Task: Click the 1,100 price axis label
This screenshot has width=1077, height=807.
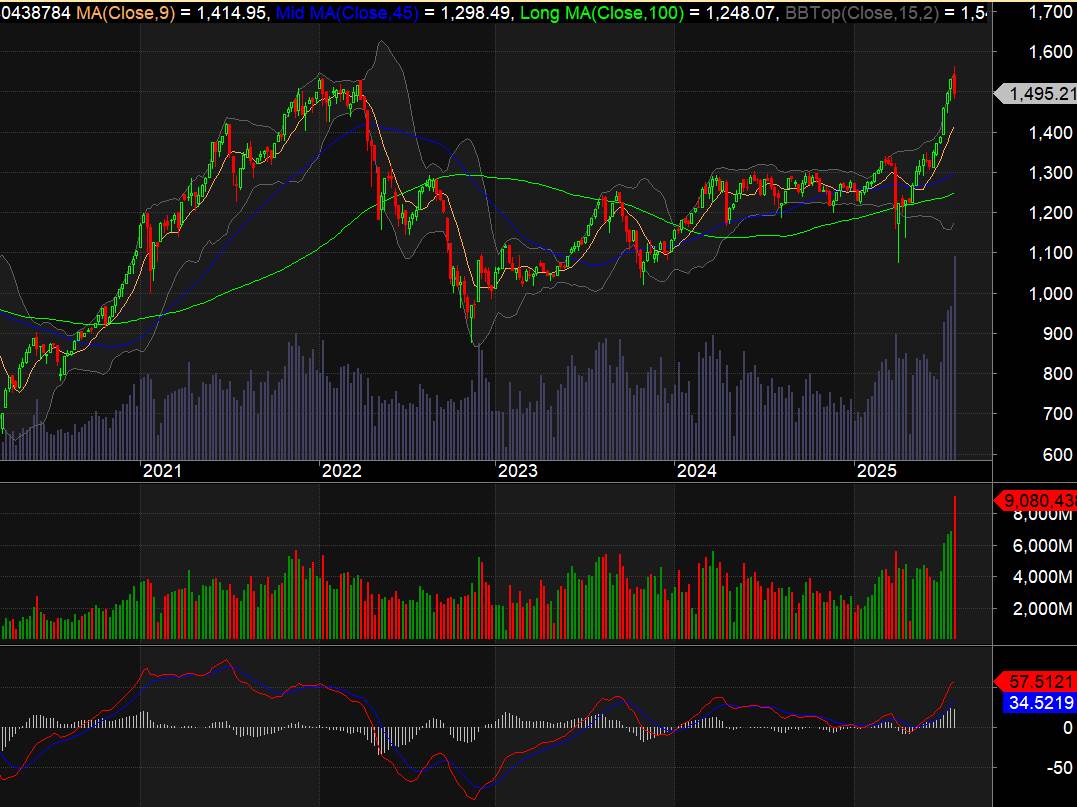Action: point(1050,253)
